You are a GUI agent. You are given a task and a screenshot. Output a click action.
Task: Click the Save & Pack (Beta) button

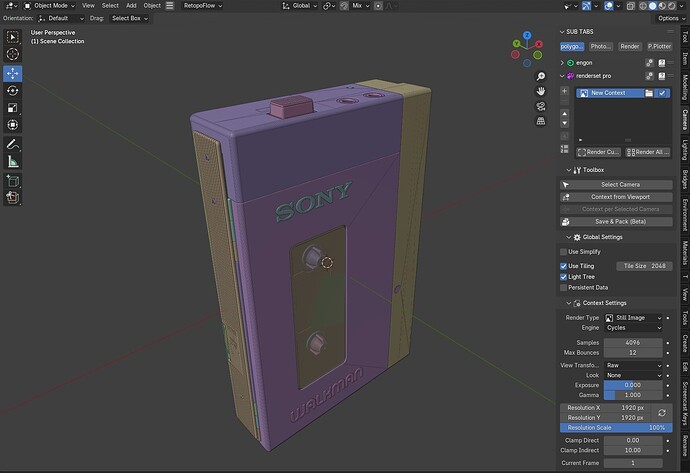tap(616, 221)
